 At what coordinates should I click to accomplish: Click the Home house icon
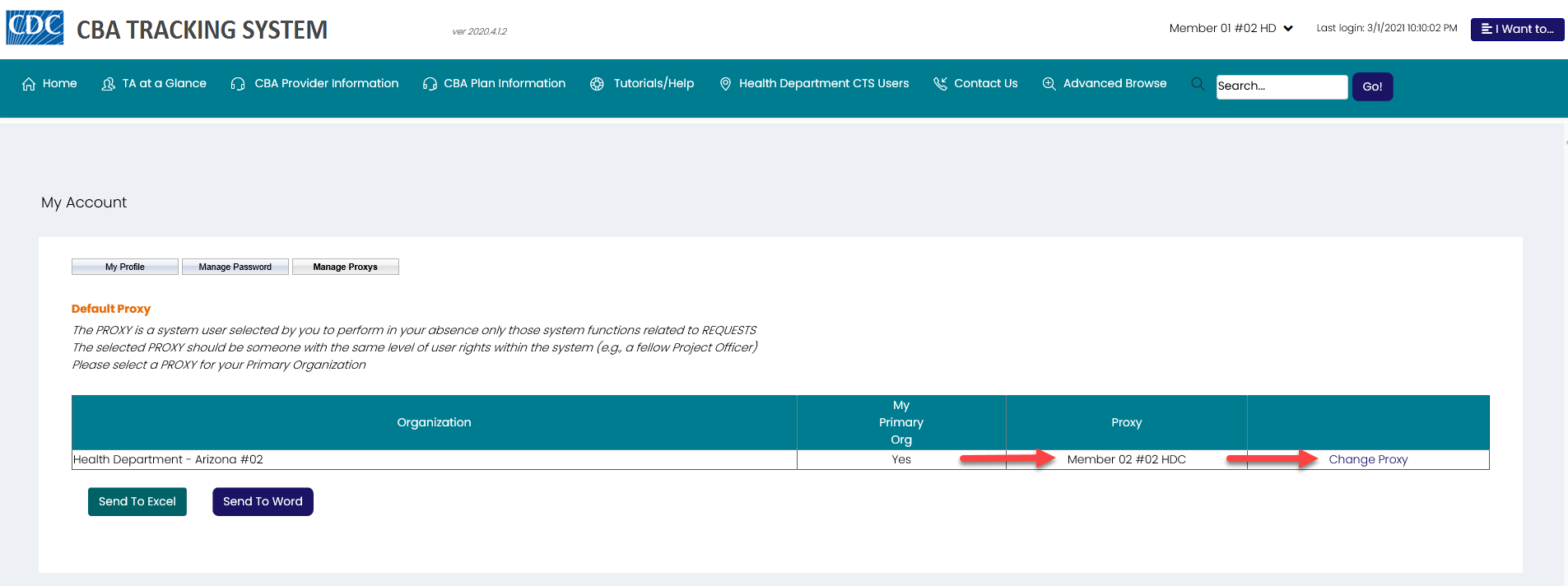pyautogui.click(x=29, y=84)
